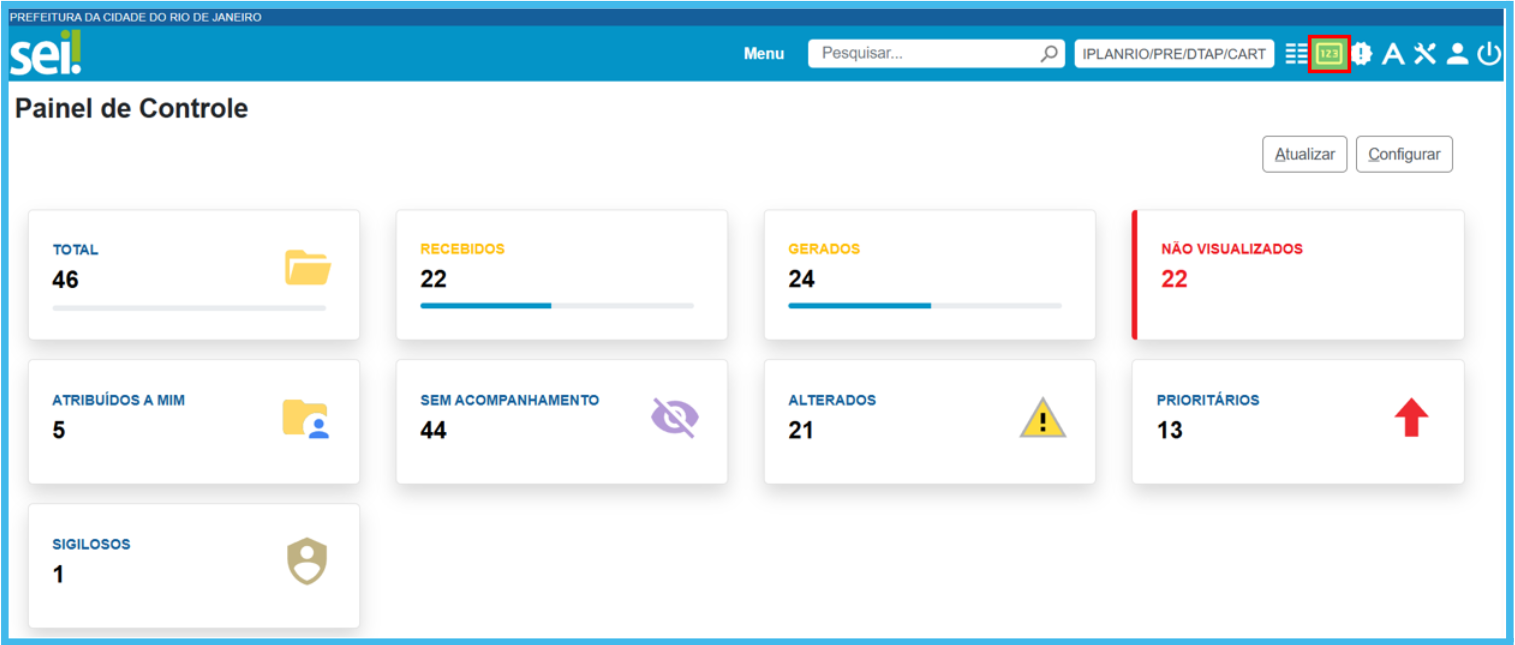
Task: Click the SEI logo
Action: (45, 54)
